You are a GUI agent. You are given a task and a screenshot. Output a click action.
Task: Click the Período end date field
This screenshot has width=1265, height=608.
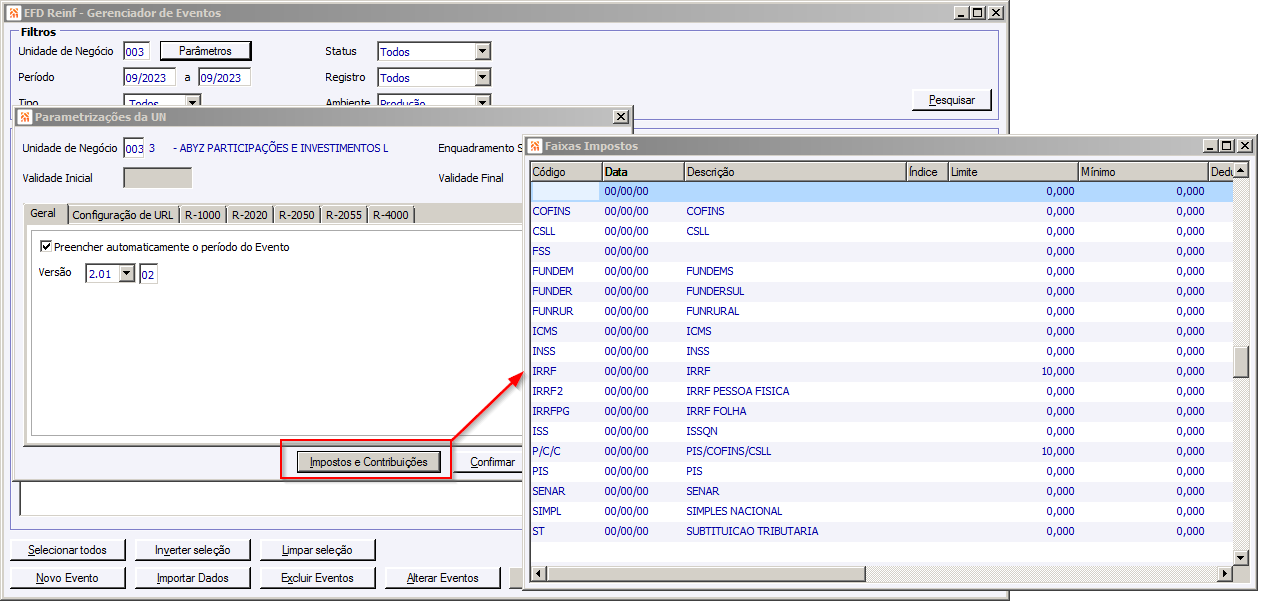224,77
